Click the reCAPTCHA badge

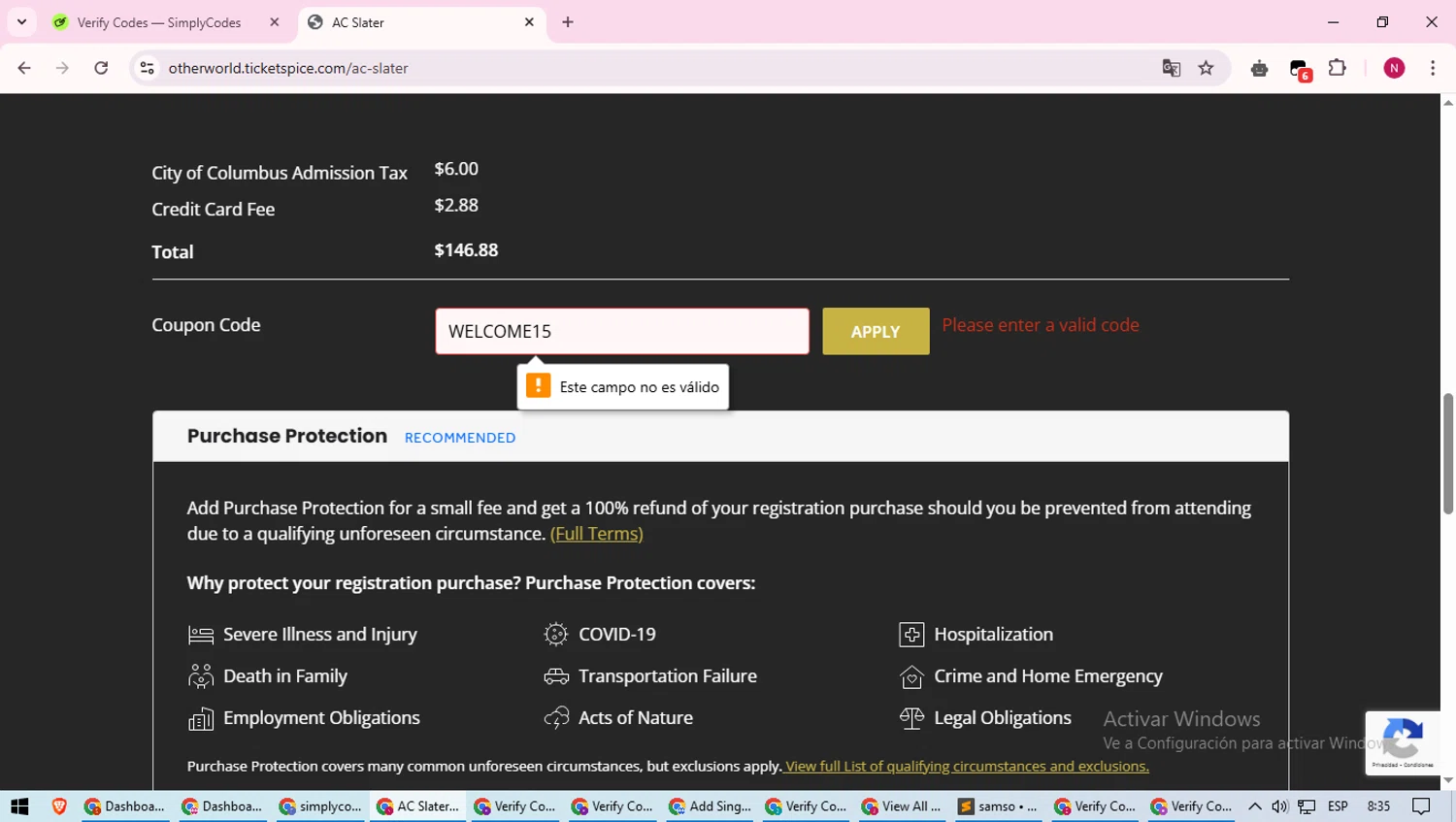point(1403,742)
